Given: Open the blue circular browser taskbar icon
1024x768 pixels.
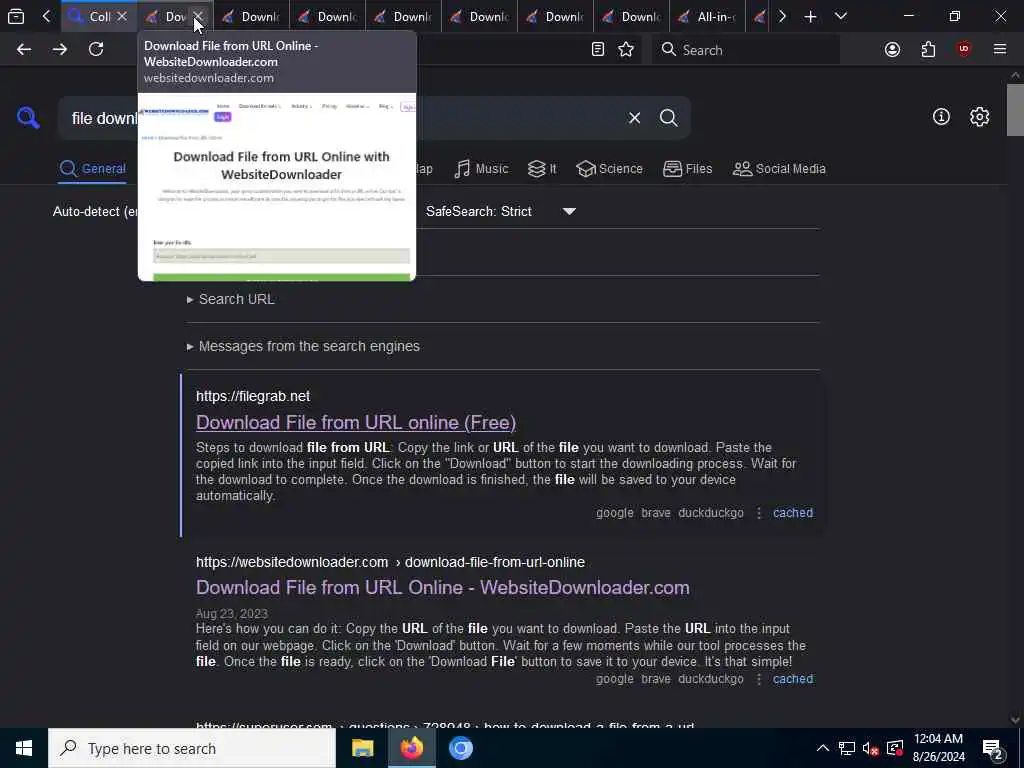Looking at the screenshot, I should (460, 748).
